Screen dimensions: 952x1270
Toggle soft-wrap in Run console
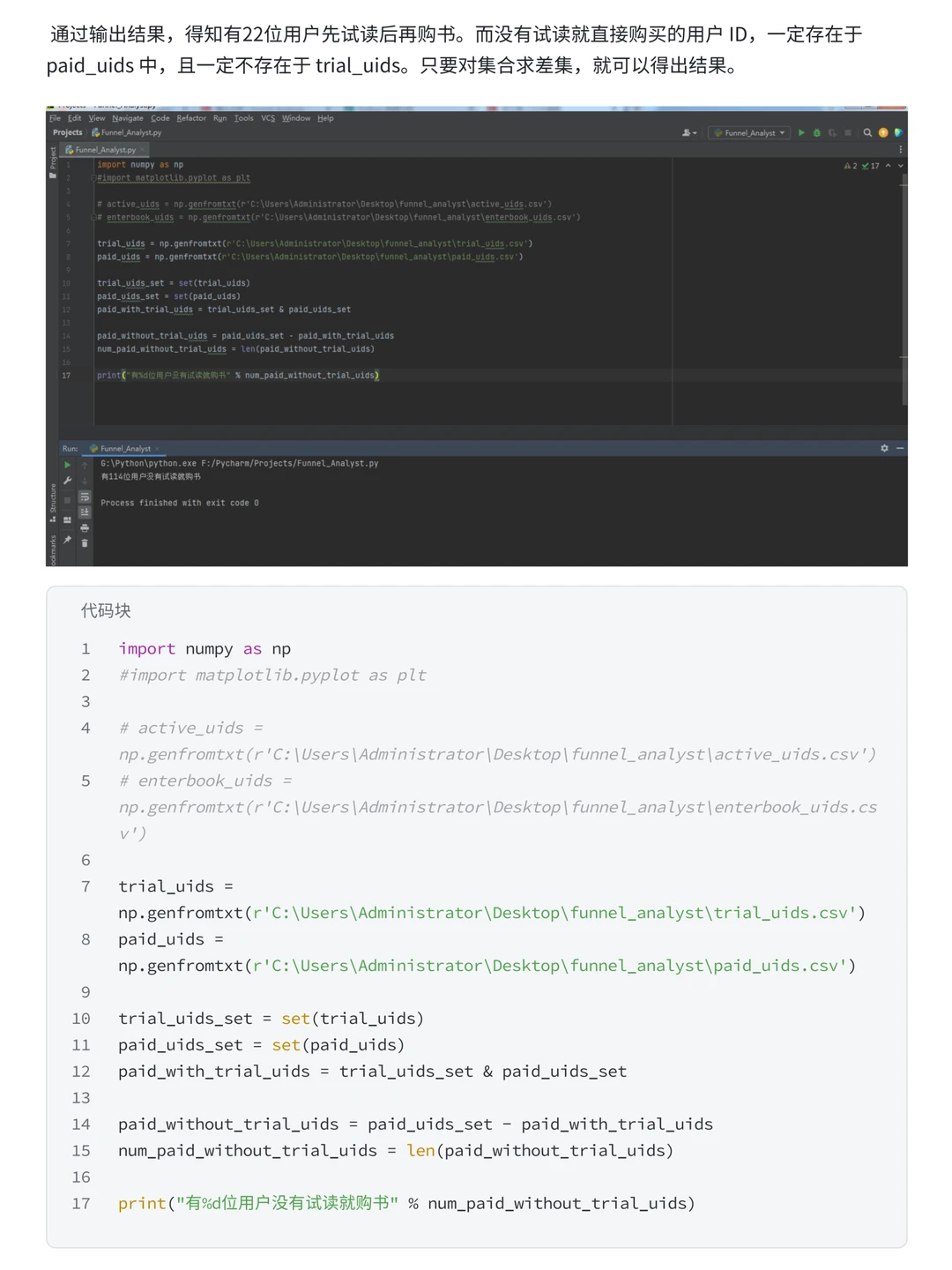85,497
